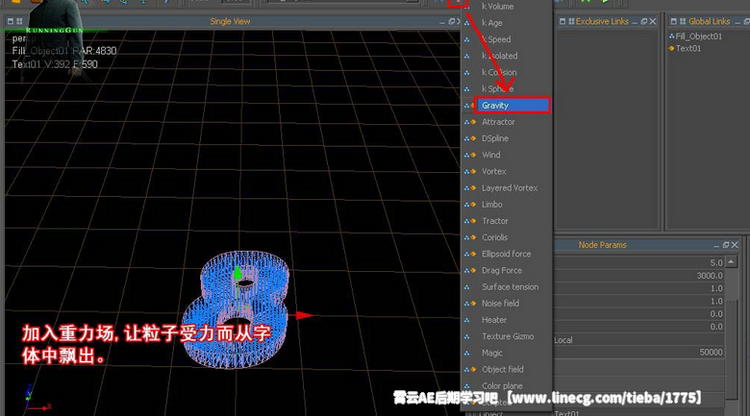Add the Gravity daemon from the menu
Screen dimensions: 750x416
click(x=512, y=105)
